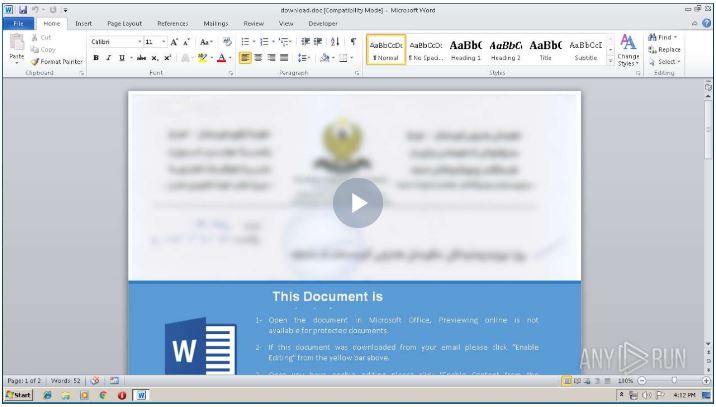Toggle italic formatting
Screen dimensions: 716x407
pos(109,58)
